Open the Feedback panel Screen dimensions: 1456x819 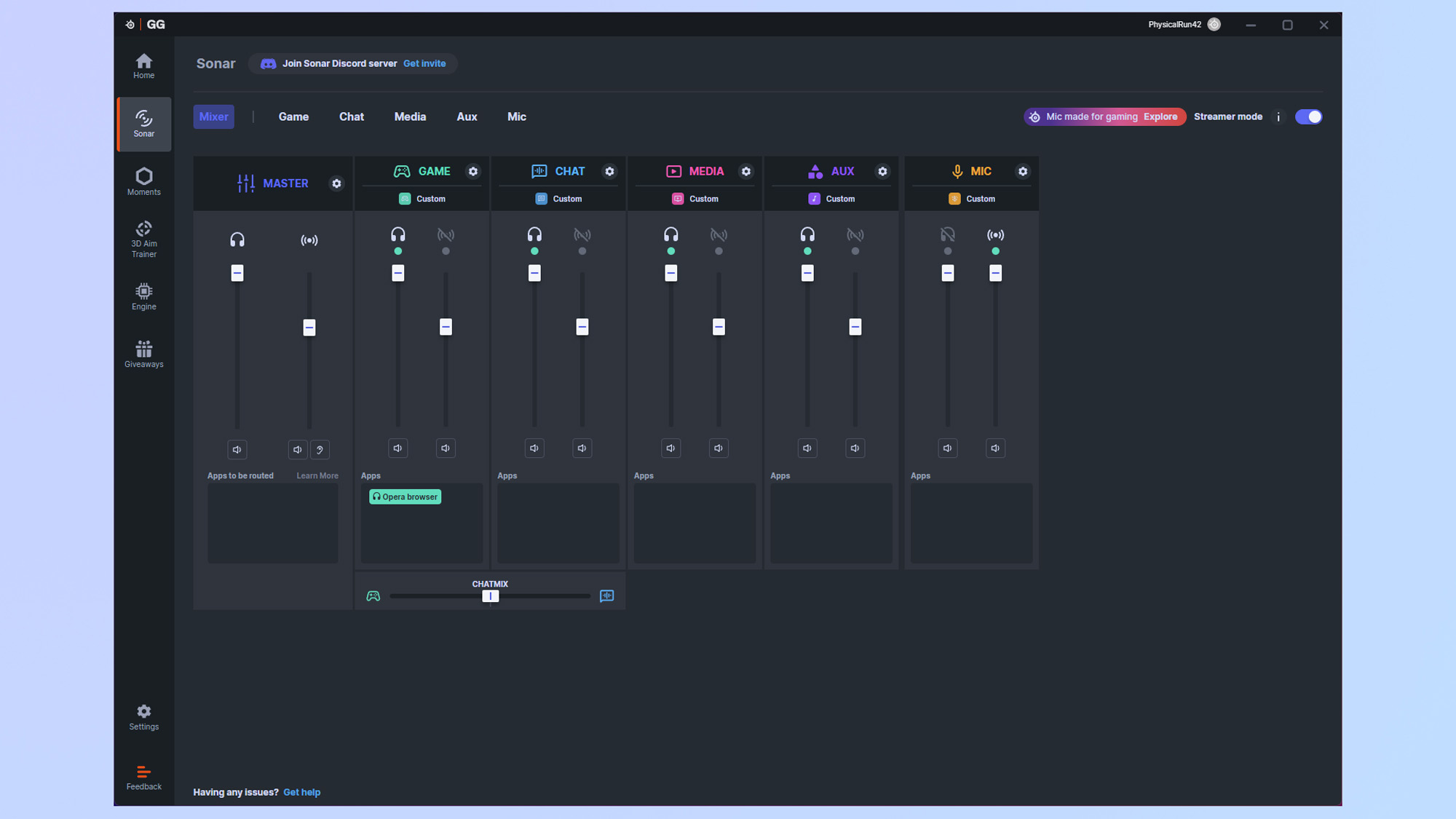point(143,777)
